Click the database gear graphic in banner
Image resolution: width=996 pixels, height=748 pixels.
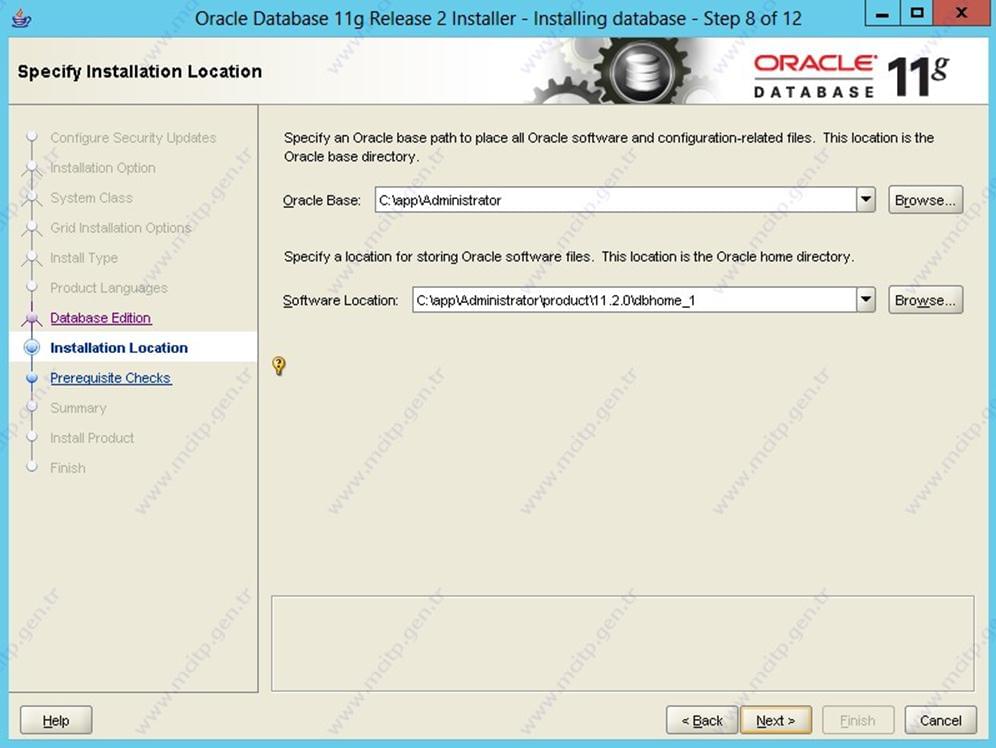click(642, 71)
